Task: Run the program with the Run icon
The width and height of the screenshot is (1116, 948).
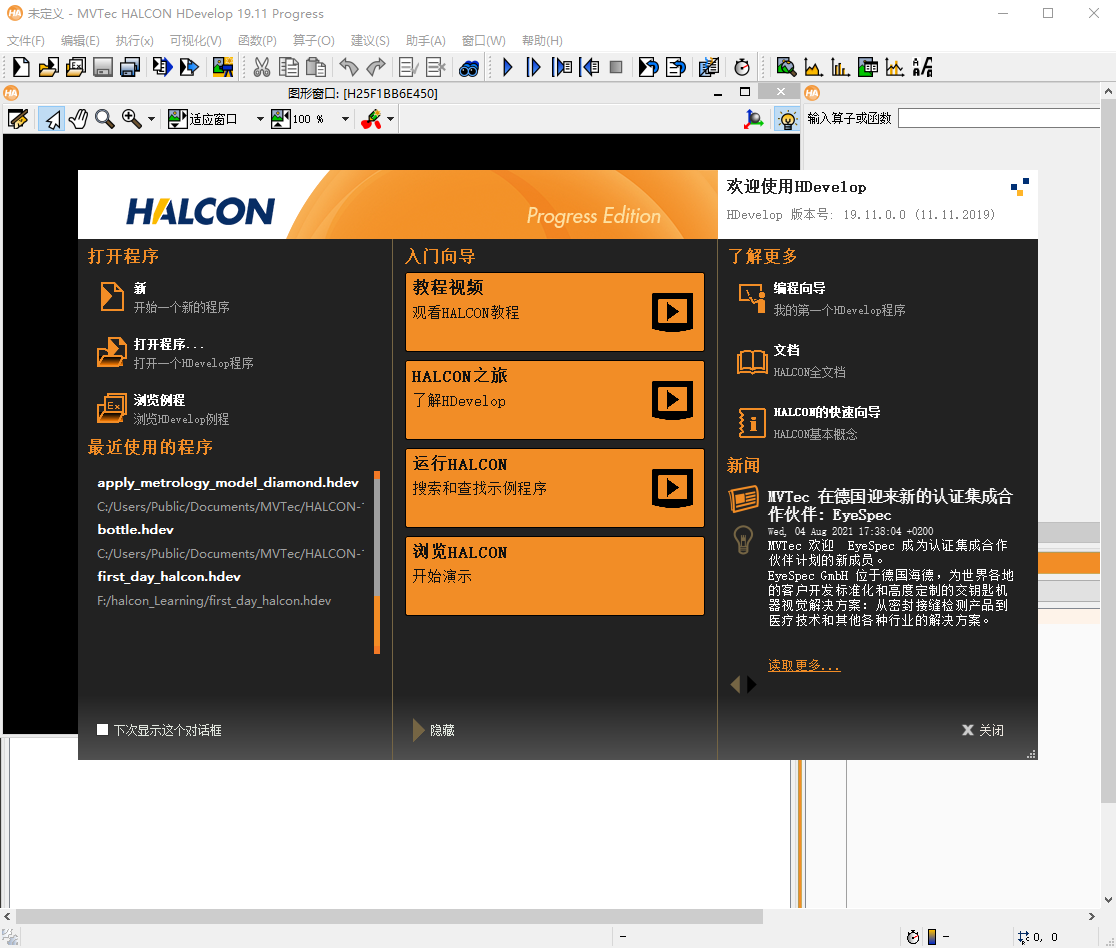Action: coord(508,67)
